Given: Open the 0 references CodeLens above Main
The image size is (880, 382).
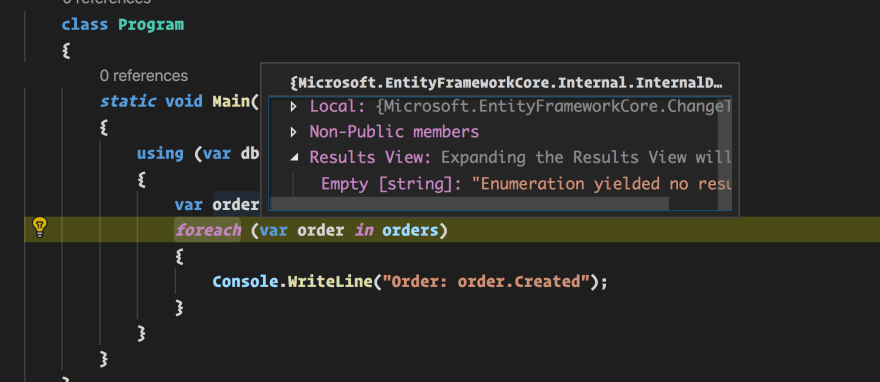Looking at the screenshot, I should tap(144, 76).
